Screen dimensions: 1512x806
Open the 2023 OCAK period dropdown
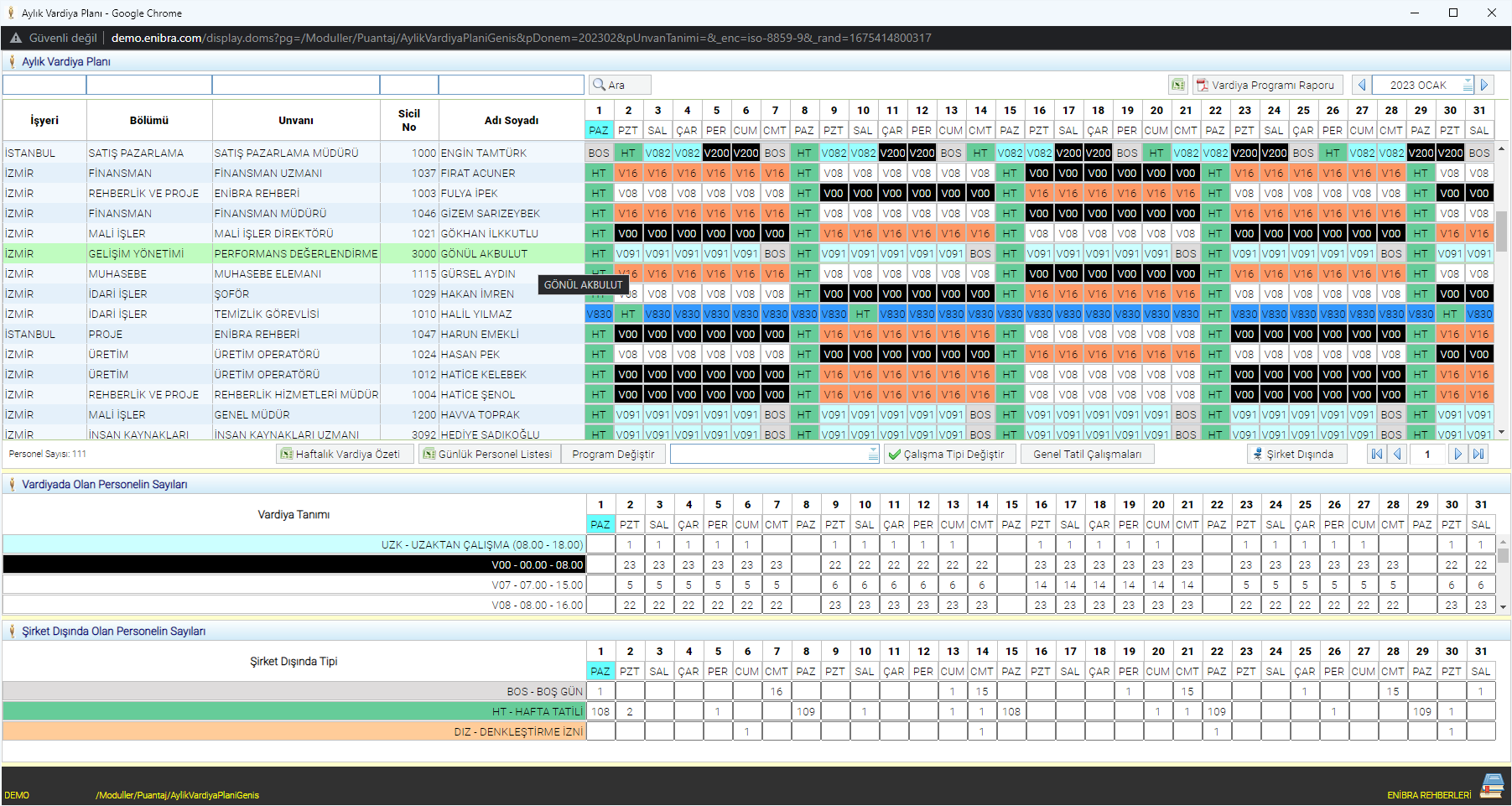coord(1468,85)
